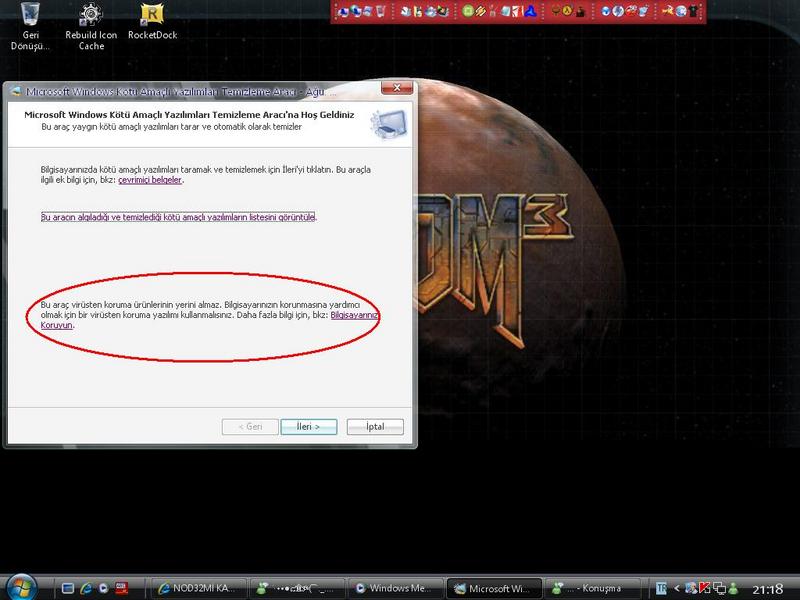The width and height of the screenshot is (800, 600).
Task: Click the 21:18 taskbar clock
Action: [x=767, y=589]
